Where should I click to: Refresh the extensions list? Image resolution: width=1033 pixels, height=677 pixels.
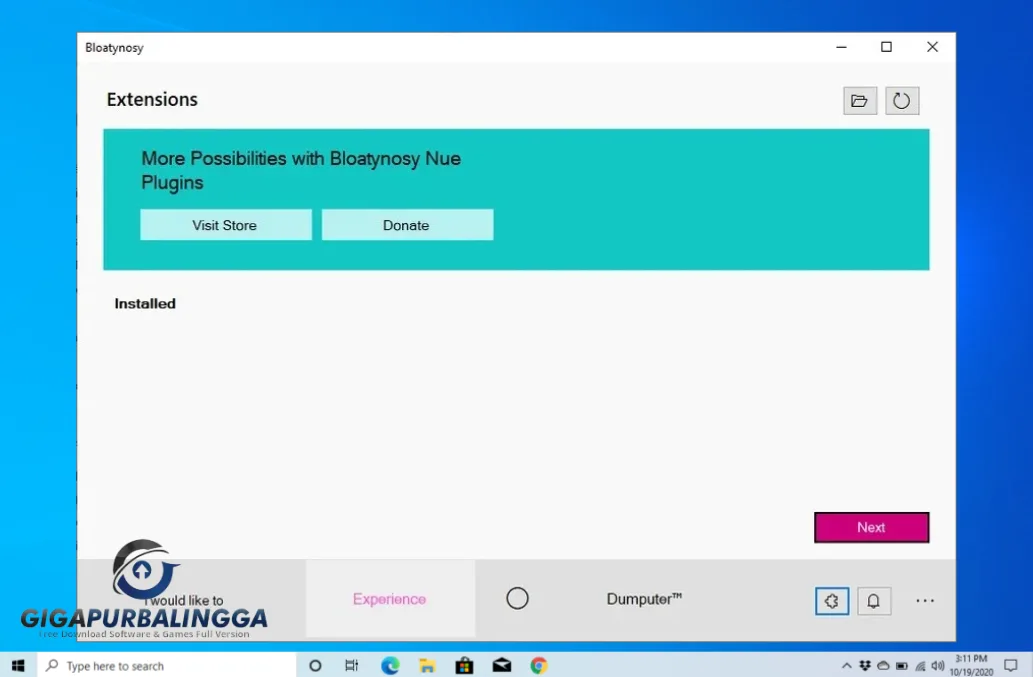click(902, 101)
